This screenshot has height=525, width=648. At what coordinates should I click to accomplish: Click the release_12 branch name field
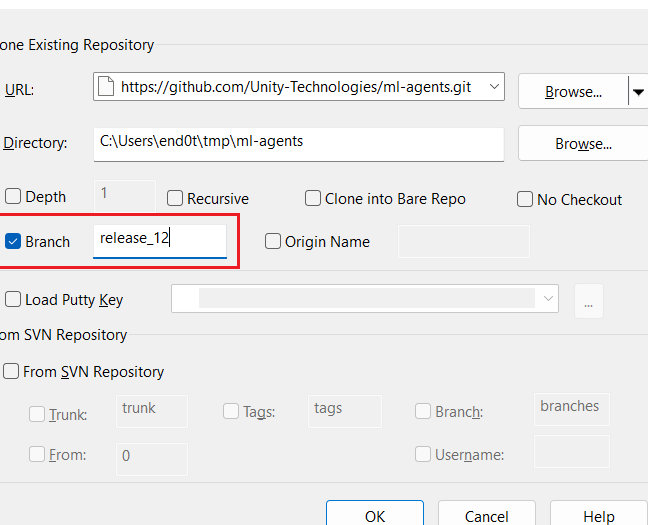click(160, 240)
